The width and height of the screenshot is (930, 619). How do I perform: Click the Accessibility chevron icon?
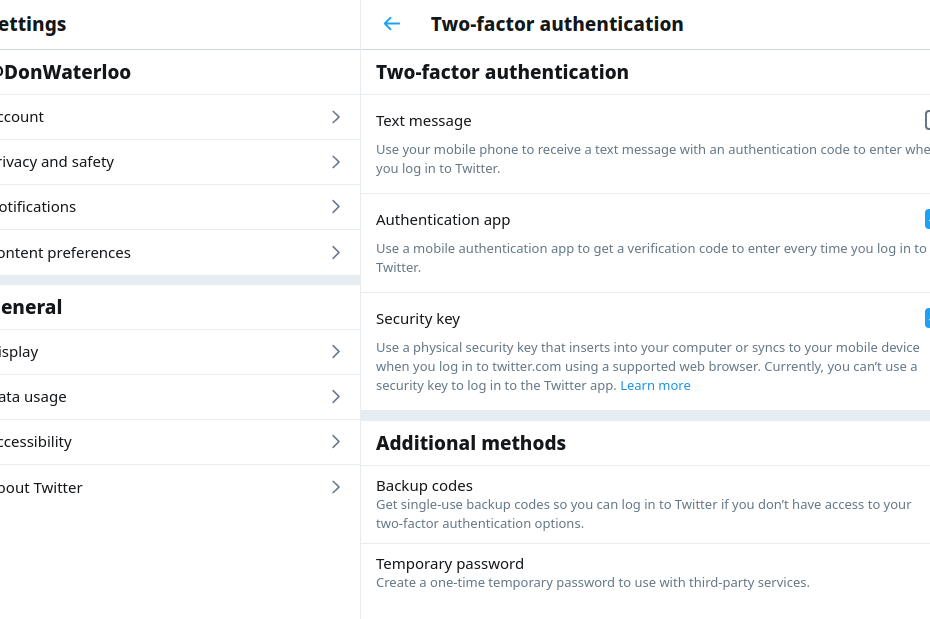(336, 442)
